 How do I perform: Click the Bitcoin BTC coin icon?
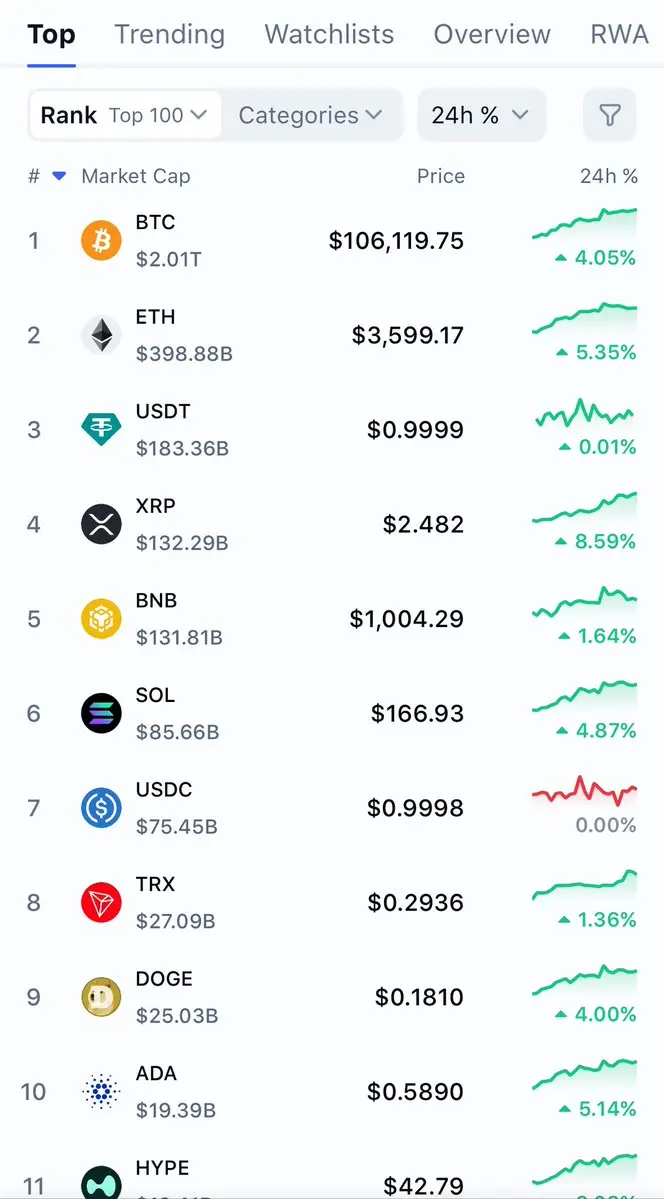(101, 241)
